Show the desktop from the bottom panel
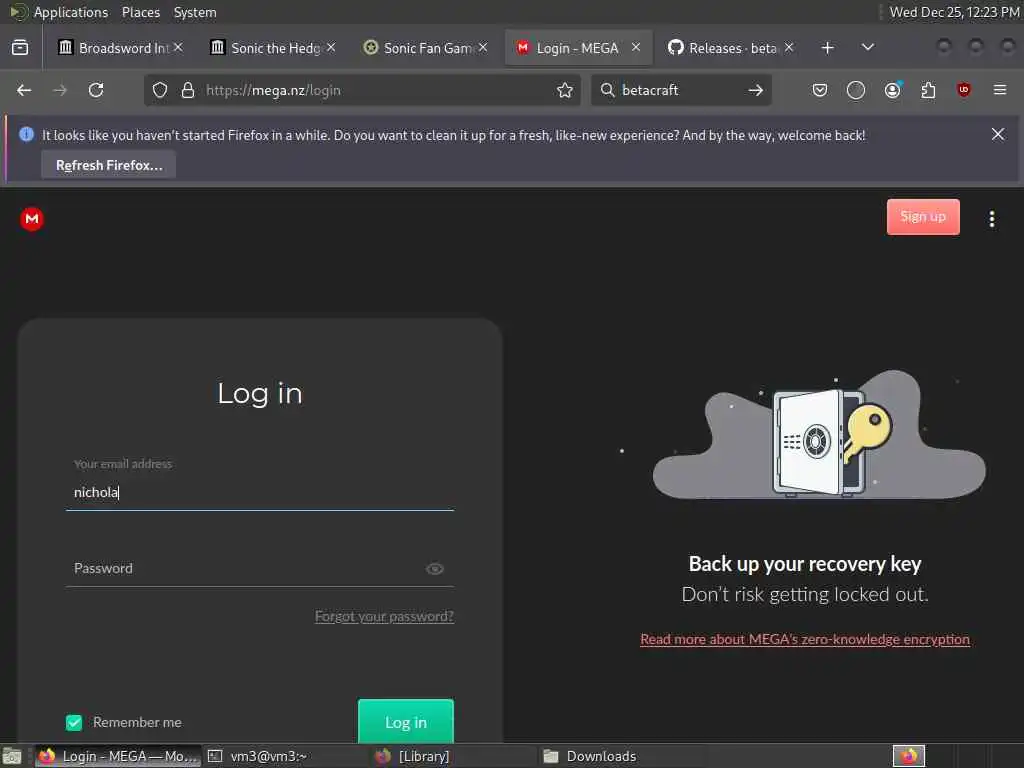 tap(12, 756)
